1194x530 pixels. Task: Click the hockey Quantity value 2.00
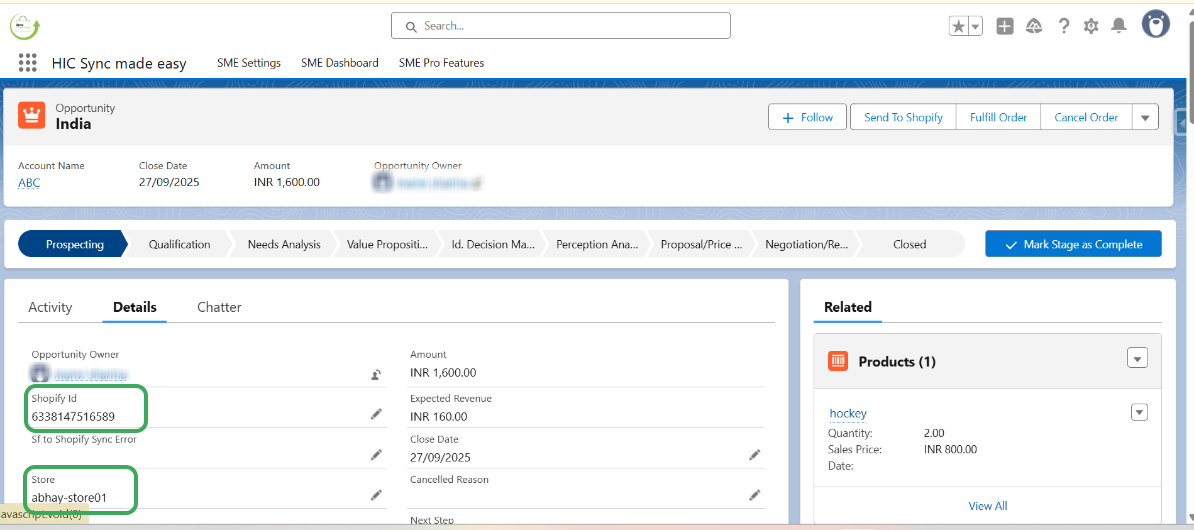tap(934, 433)
